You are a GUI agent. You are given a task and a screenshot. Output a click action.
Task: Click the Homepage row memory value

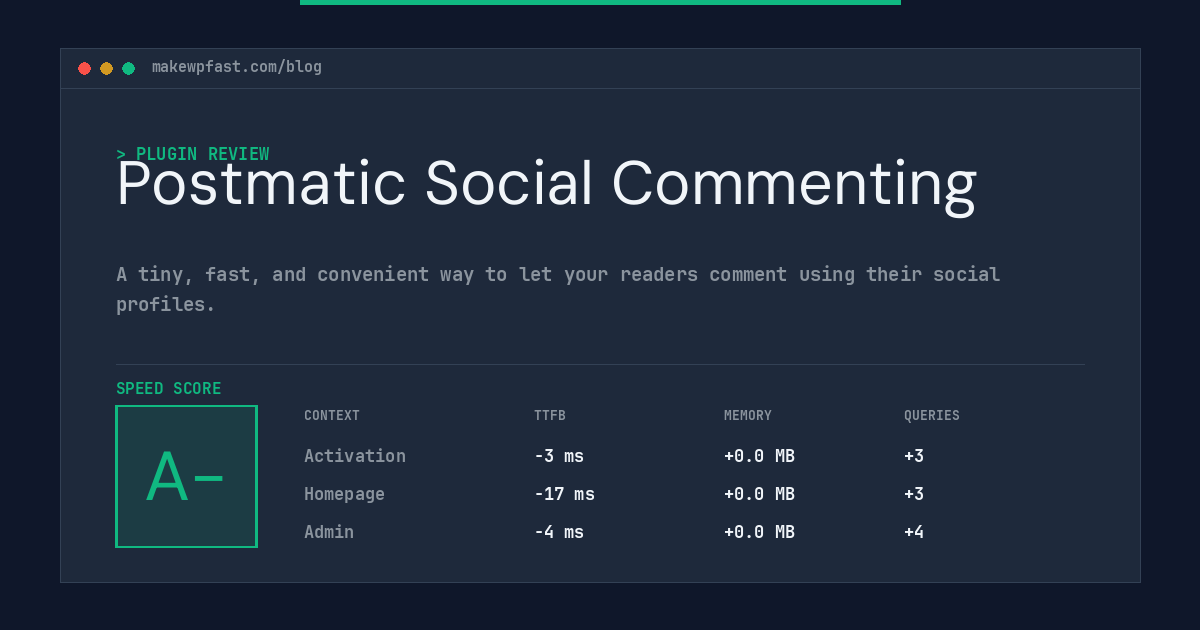(759, 494)
